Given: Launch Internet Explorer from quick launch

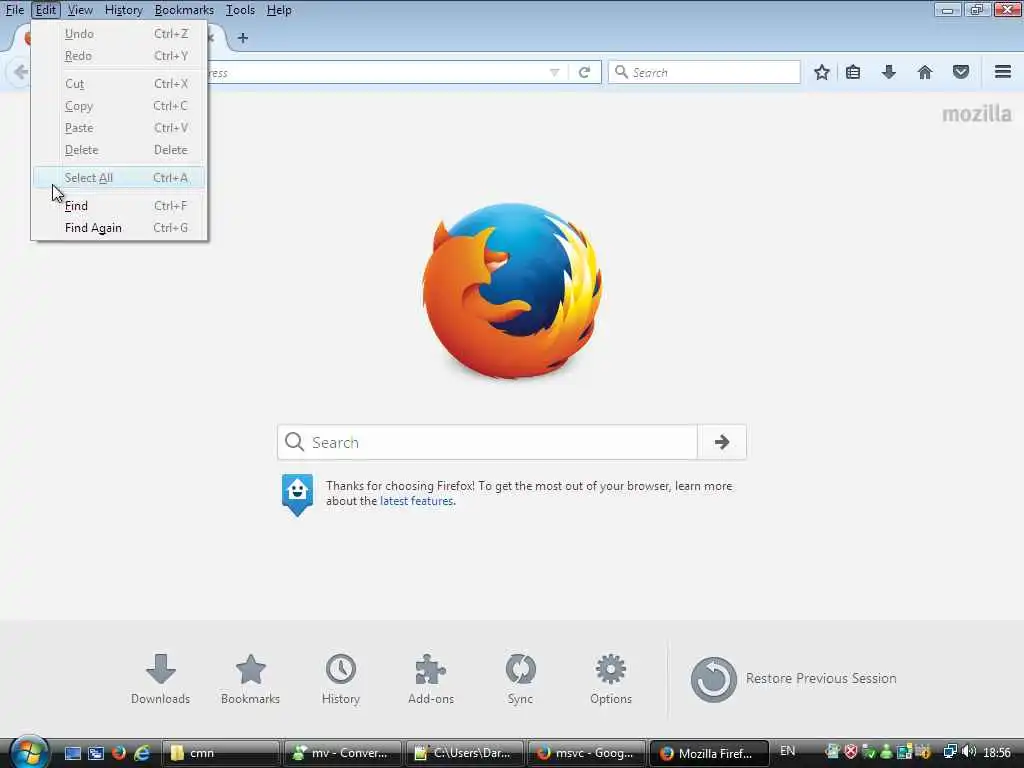Looking at the screenshot, I should [142, 753].
